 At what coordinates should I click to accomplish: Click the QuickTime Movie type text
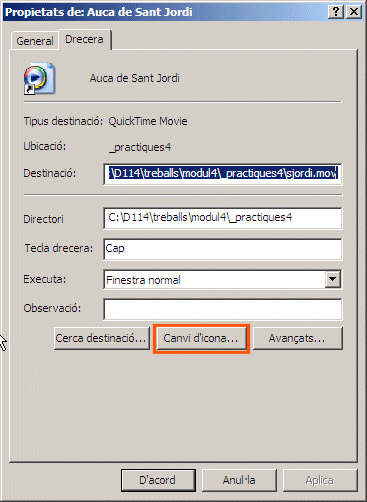(148, 121)
